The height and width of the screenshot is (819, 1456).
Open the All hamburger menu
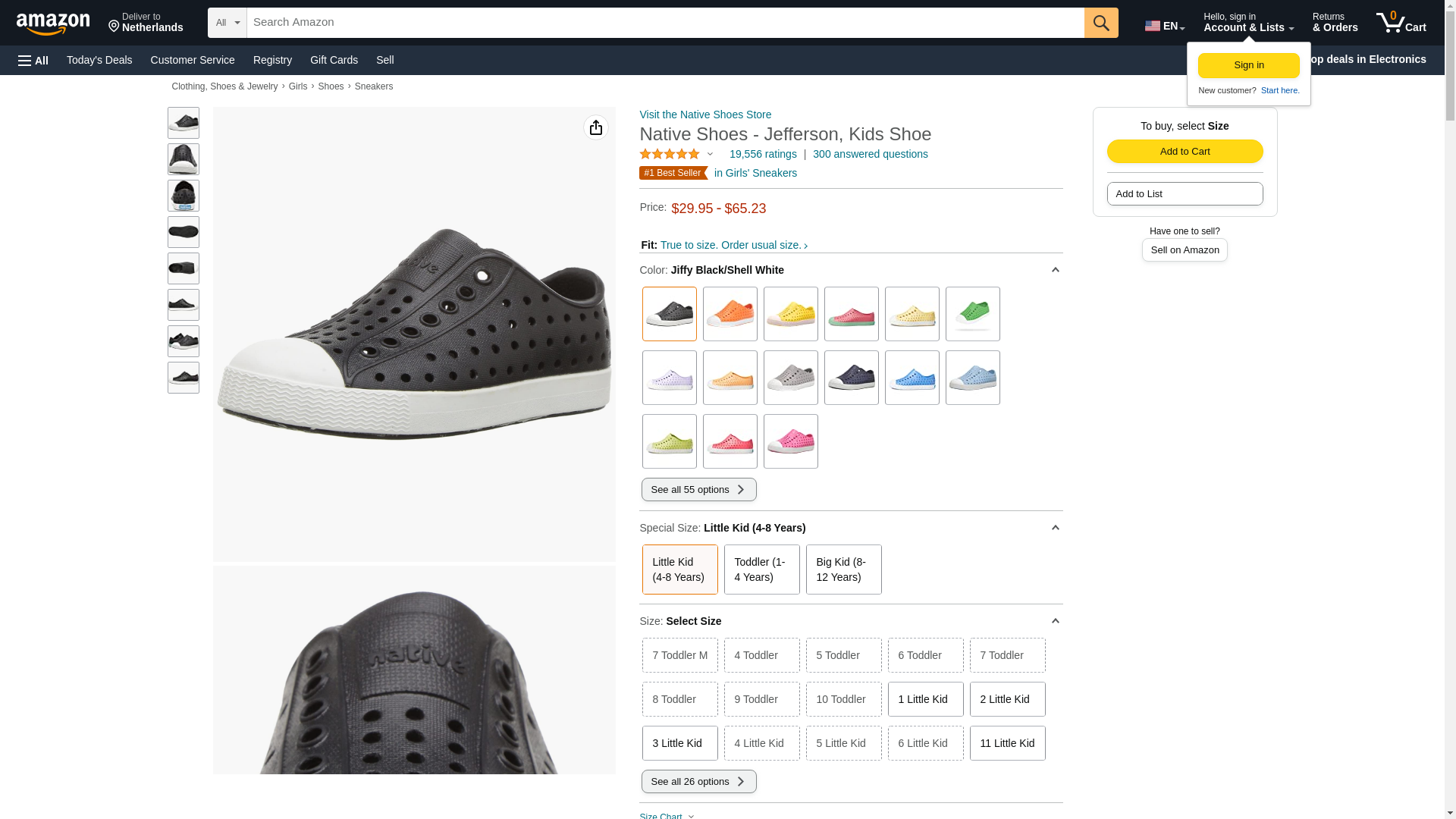[33, 60]
